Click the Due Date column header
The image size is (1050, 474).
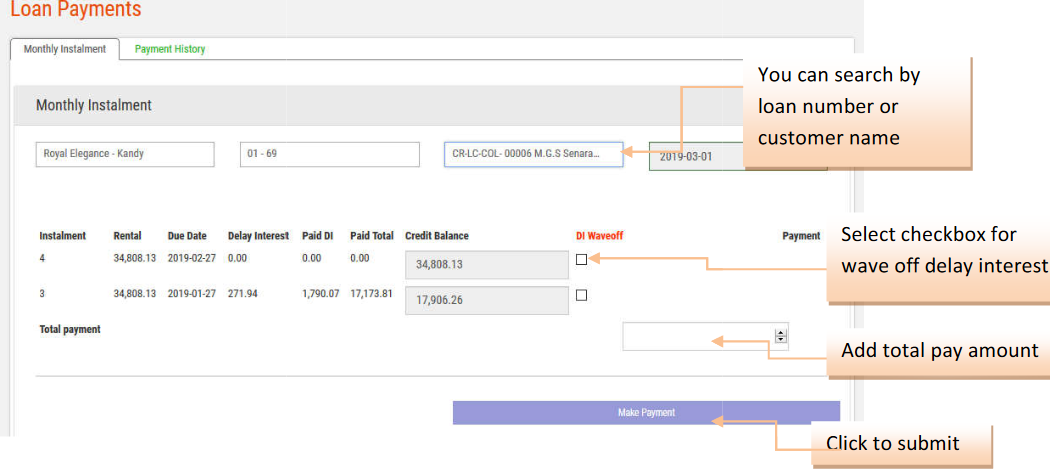tap(187, 236)
